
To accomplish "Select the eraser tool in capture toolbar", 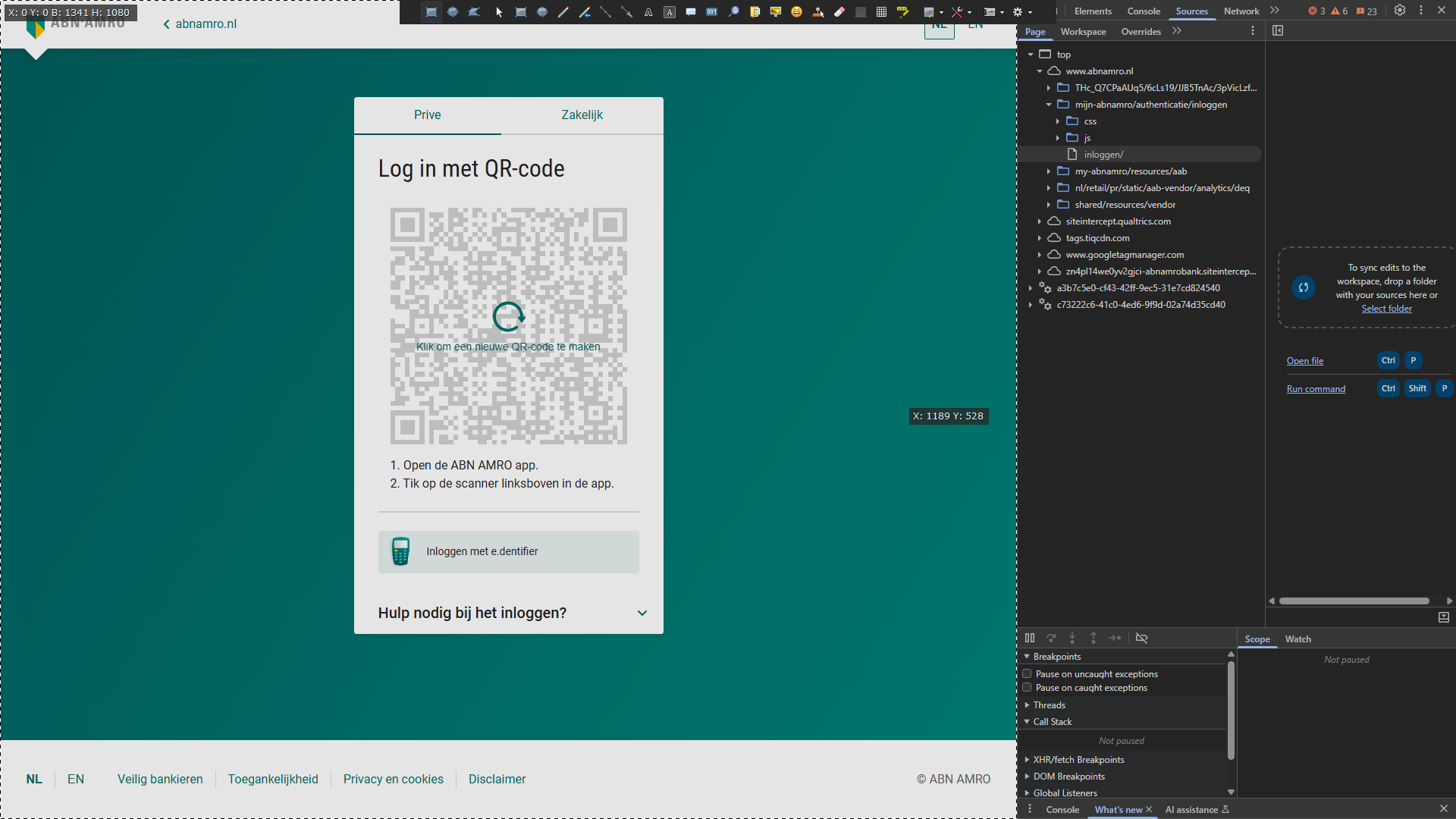I will (x=839, y=12).
